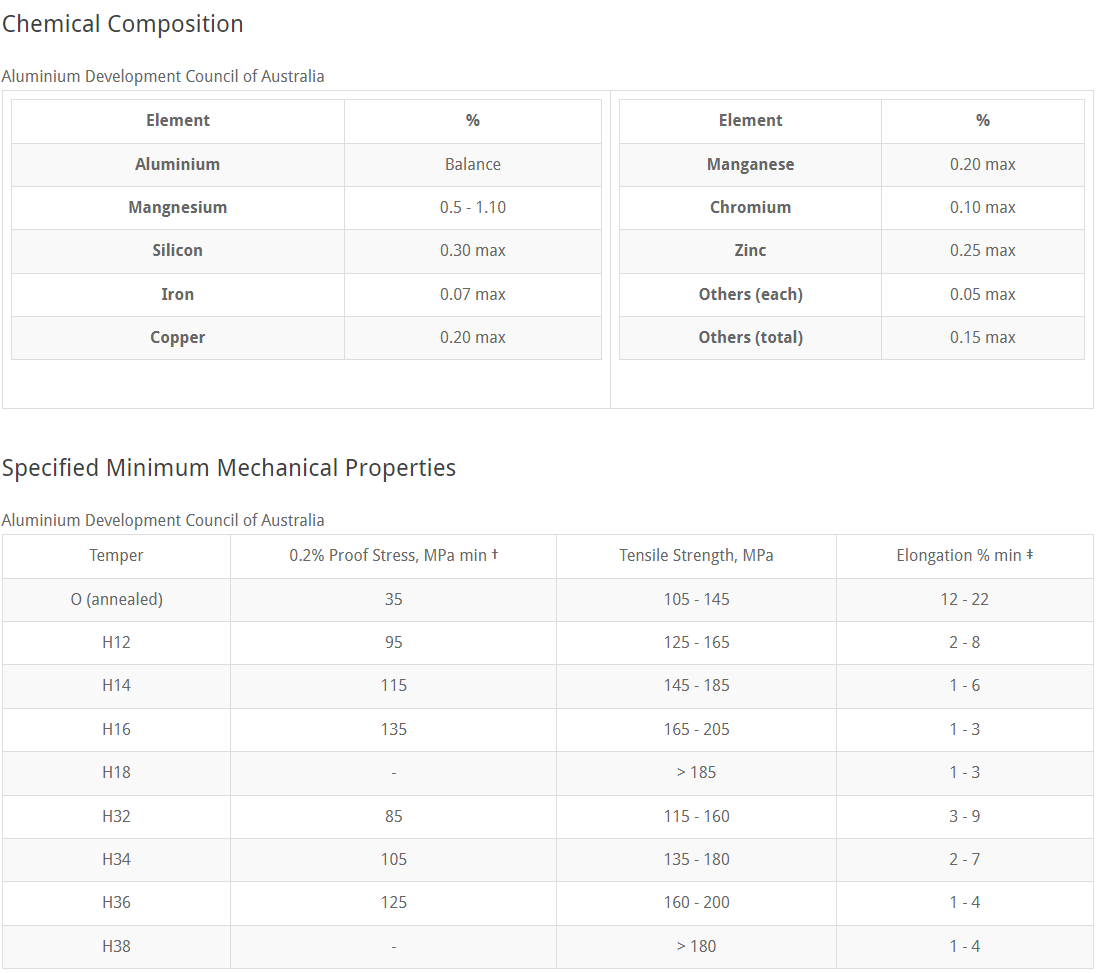Click the Chemical Composition heading
The image size is (1097, 973).
coord(123,24)
